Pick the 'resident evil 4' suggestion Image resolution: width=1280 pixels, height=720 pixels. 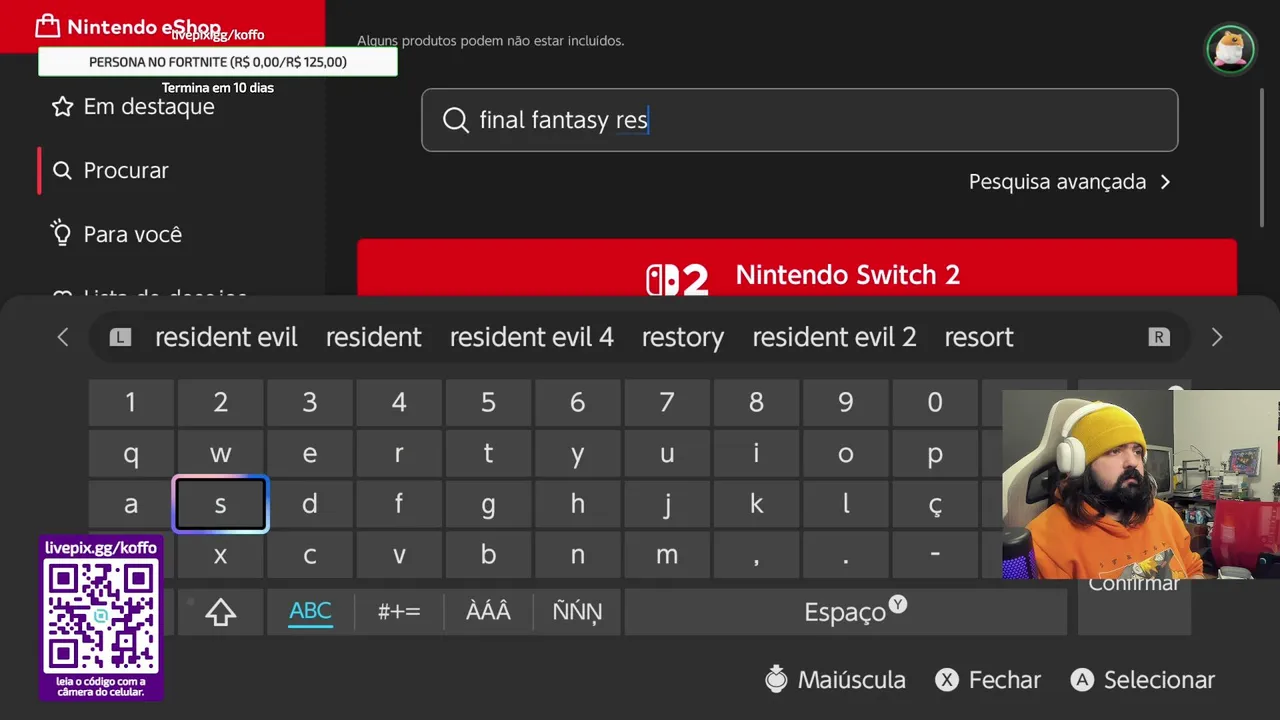(x=532, y=337)
